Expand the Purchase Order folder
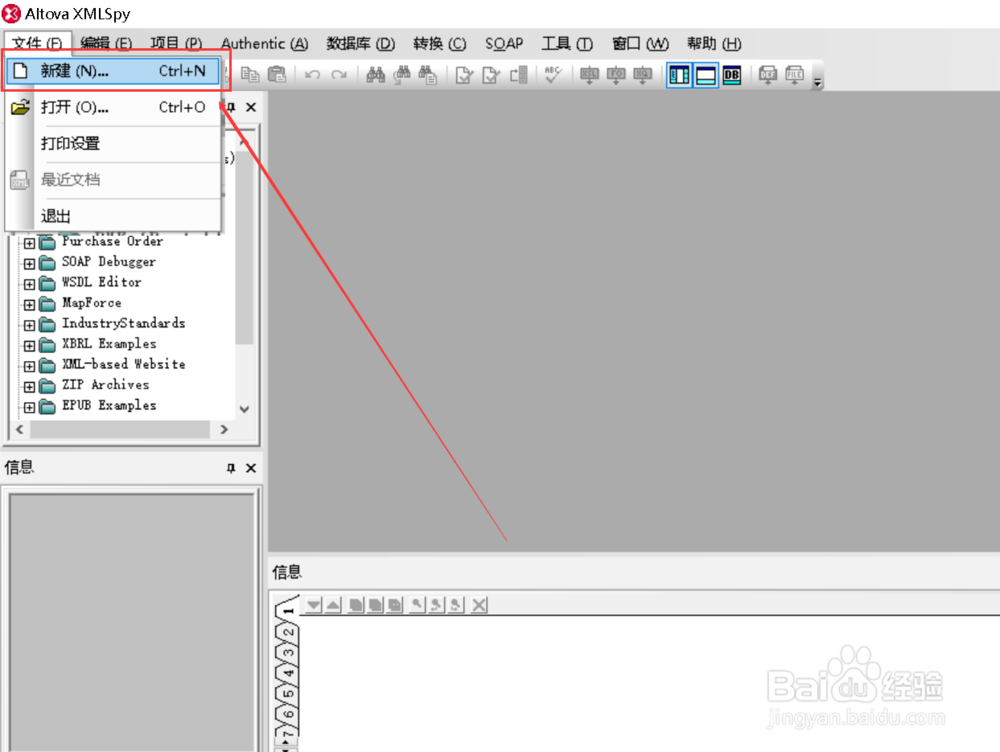Screen dimensions: 1000x752 click(29, 243)
